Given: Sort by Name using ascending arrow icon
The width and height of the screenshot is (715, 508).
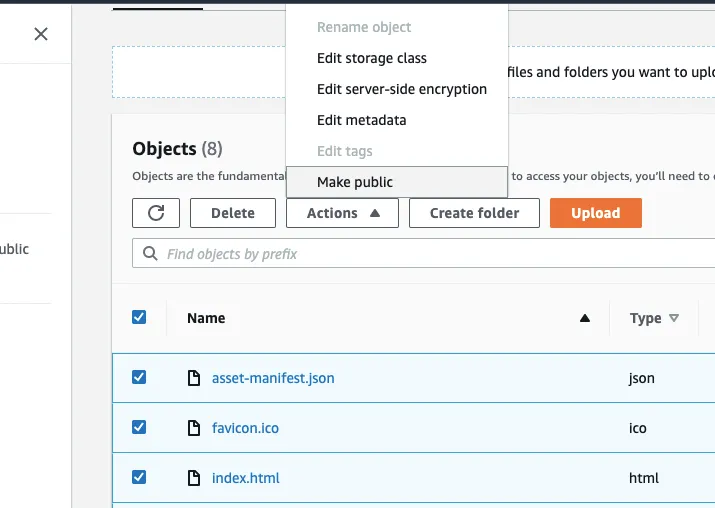Looking at the screenshot, I should point(585,318).
